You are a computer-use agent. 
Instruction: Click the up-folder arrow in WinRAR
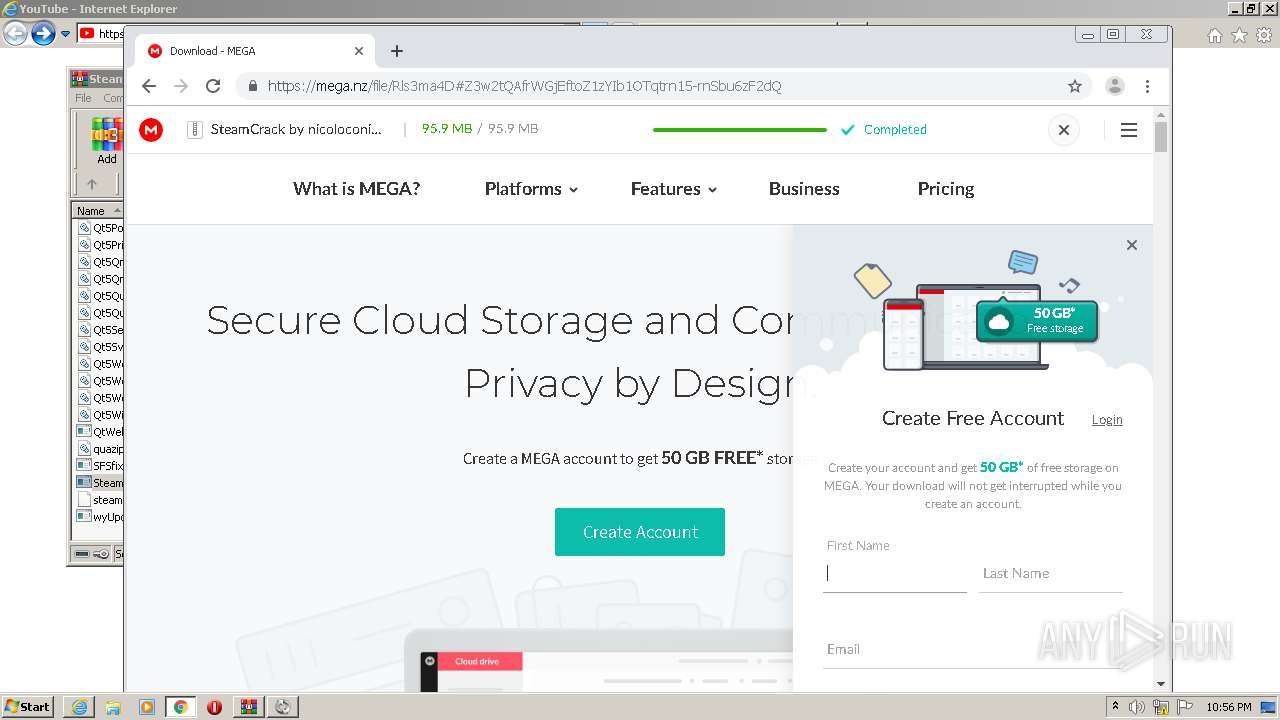click(92, 184)
